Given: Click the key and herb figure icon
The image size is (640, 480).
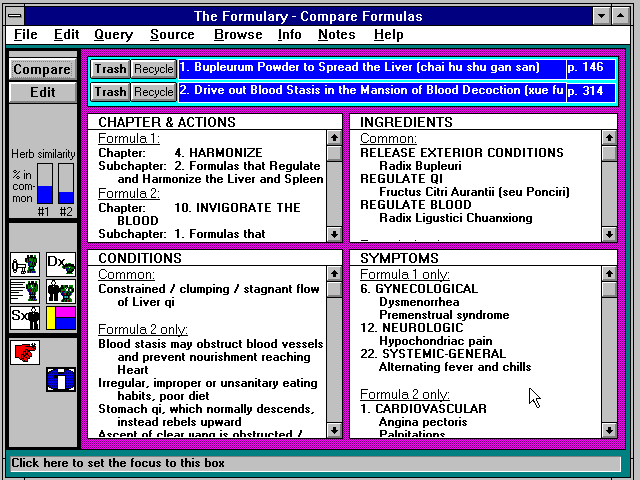Looking at the screenshot, I should coord(25,265).
